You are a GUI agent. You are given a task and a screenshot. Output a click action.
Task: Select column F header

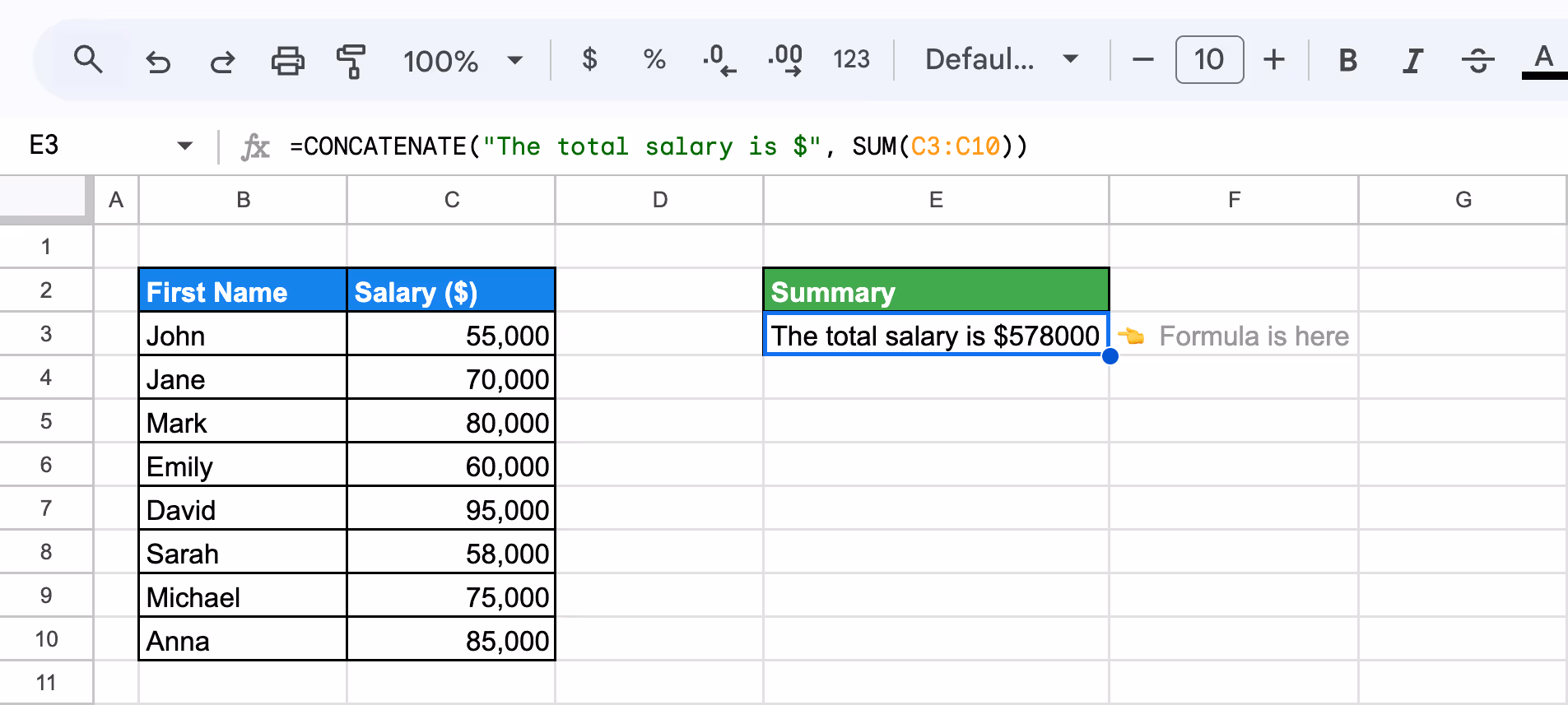point(1234,200)
